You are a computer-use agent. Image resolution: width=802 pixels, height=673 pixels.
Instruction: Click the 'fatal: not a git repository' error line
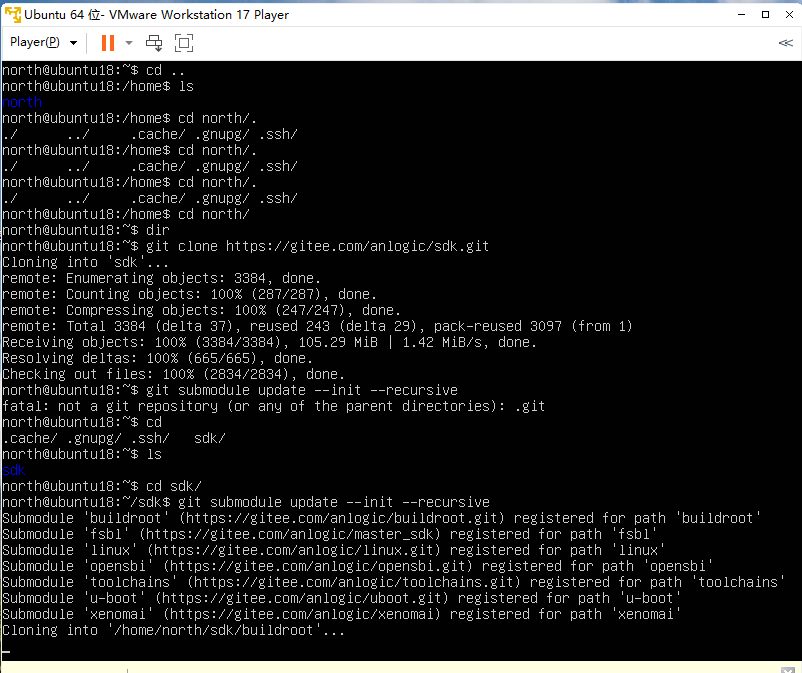tap(274, 407)
